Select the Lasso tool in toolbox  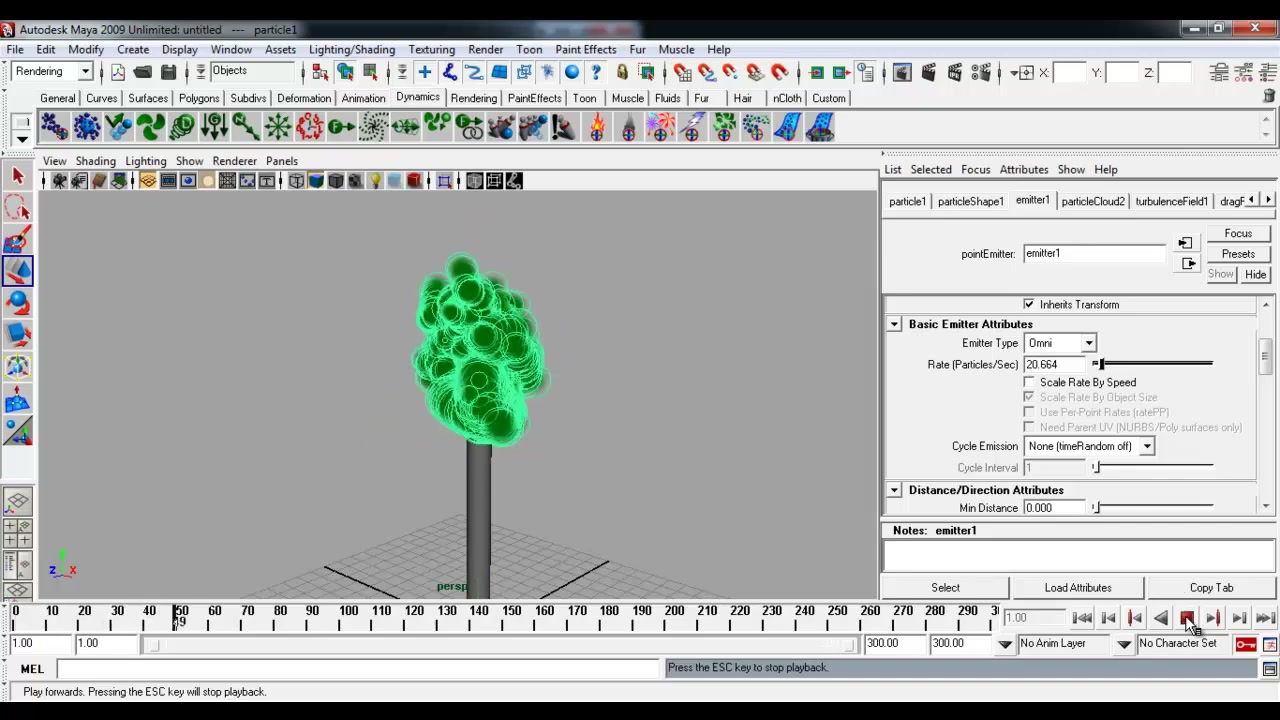pyautogui.click(x=17, y=208)
